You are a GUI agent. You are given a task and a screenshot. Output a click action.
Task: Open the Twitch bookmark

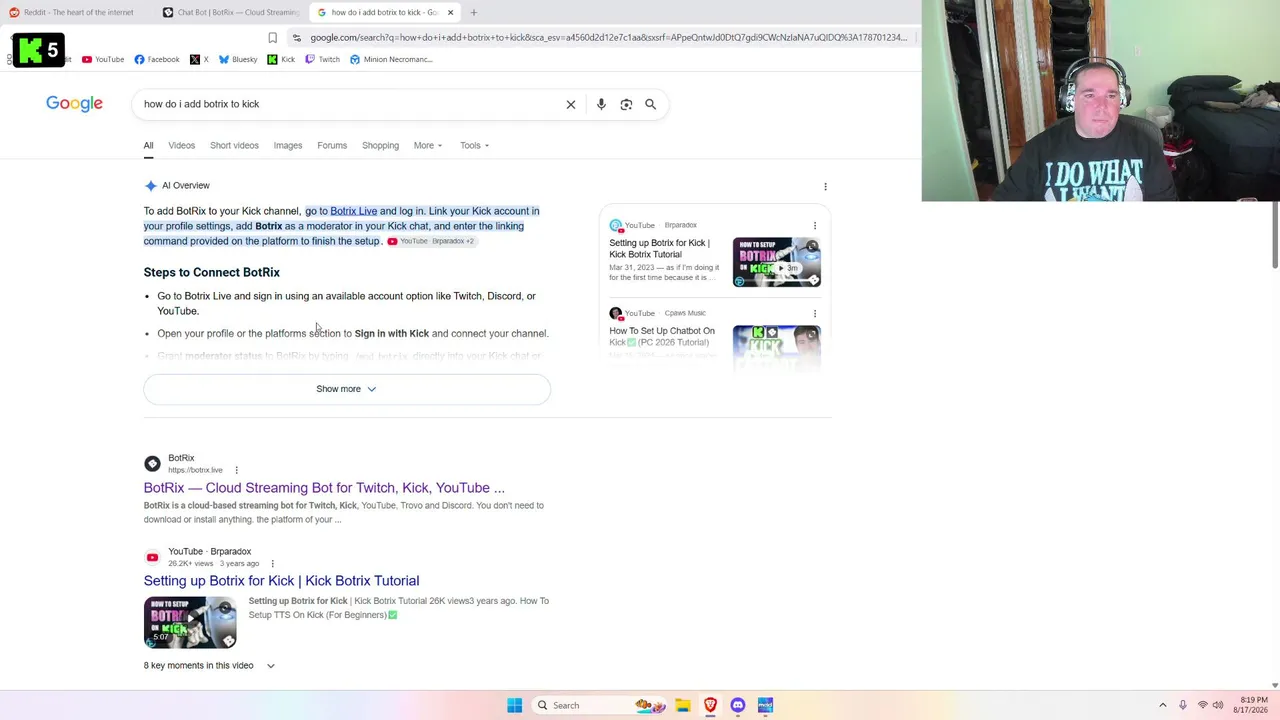coord(322,59)
